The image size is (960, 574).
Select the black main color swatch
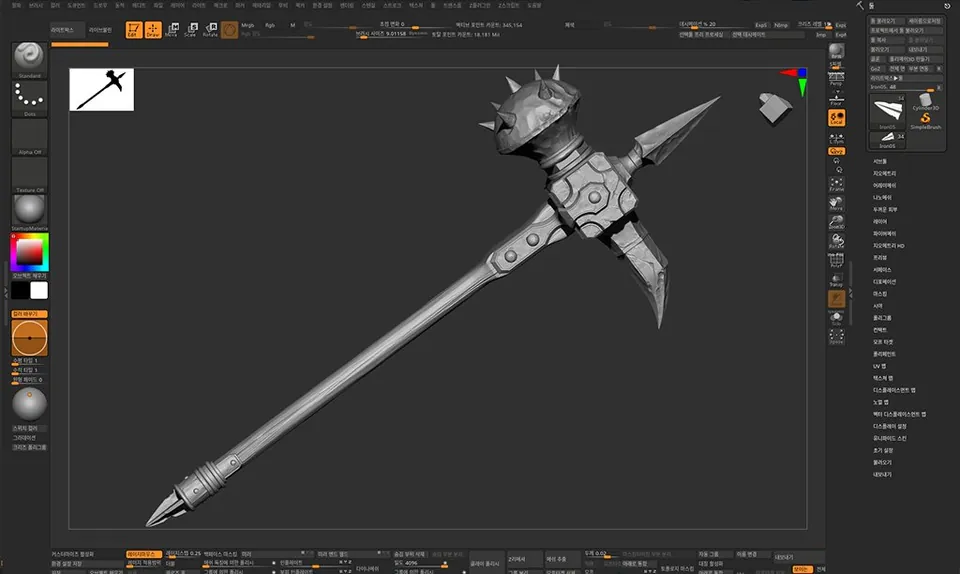pos(20,290)
